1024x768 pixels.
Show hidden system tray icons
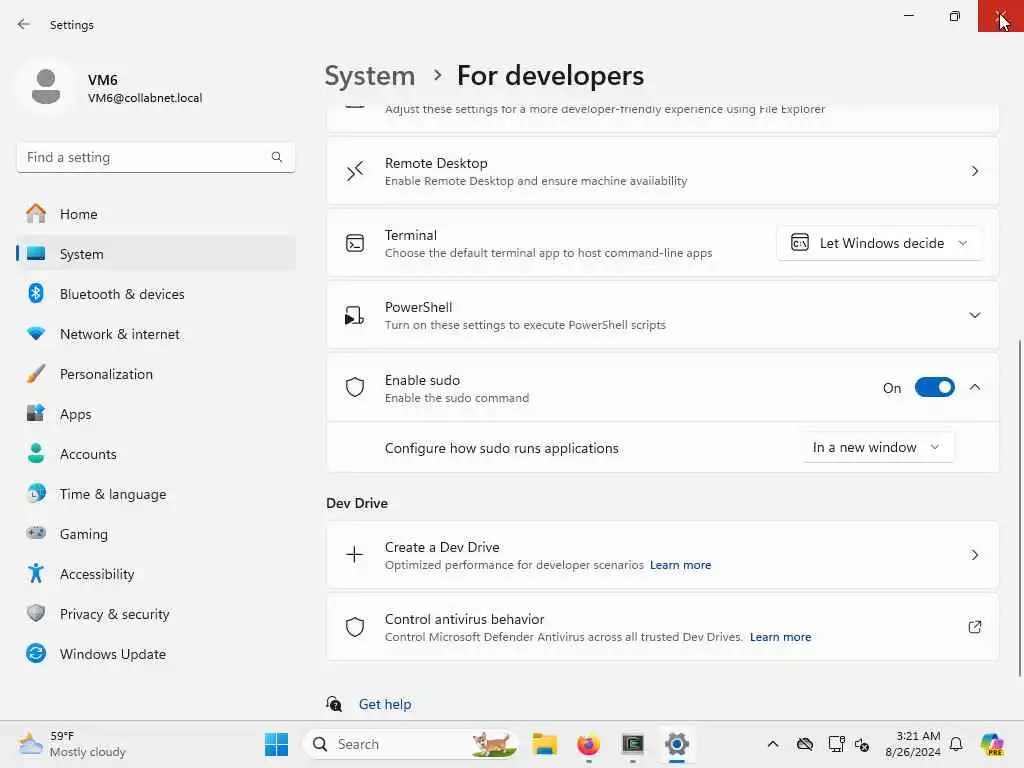773,744
